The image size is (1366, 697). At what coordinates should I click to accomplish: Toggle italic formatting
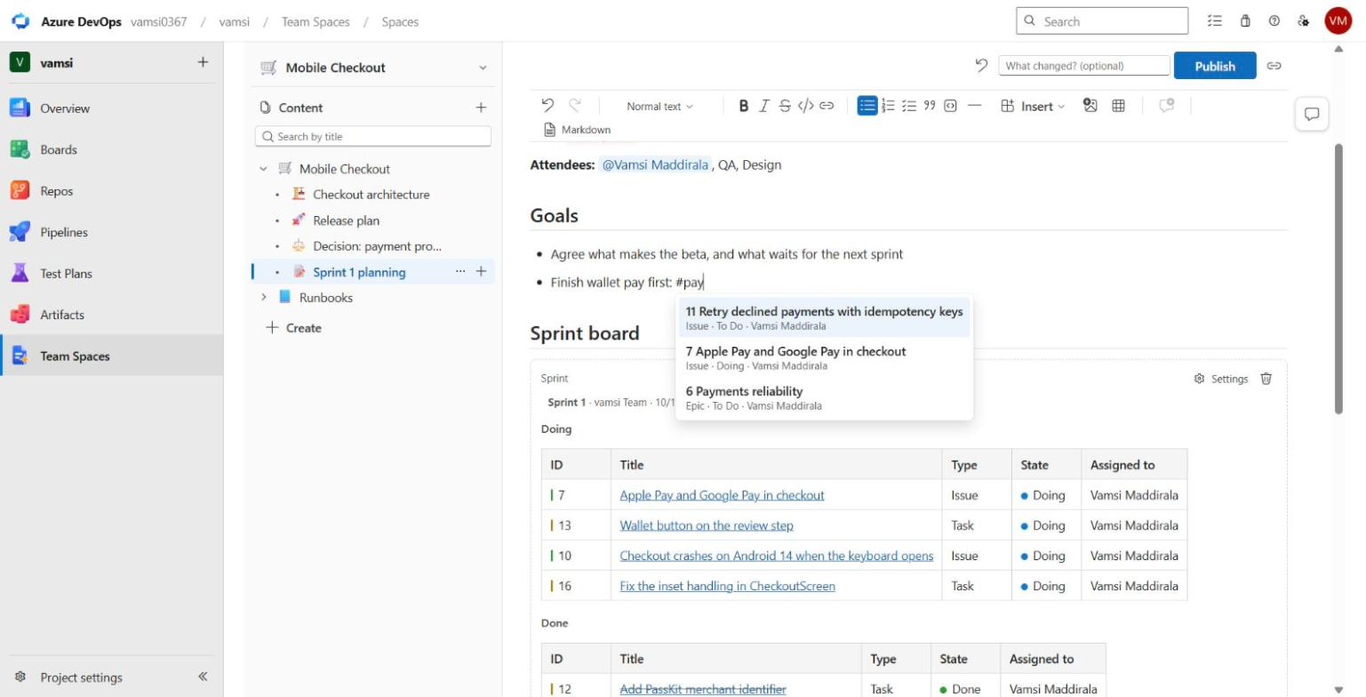pyautogui.click(x=764, y=106)
